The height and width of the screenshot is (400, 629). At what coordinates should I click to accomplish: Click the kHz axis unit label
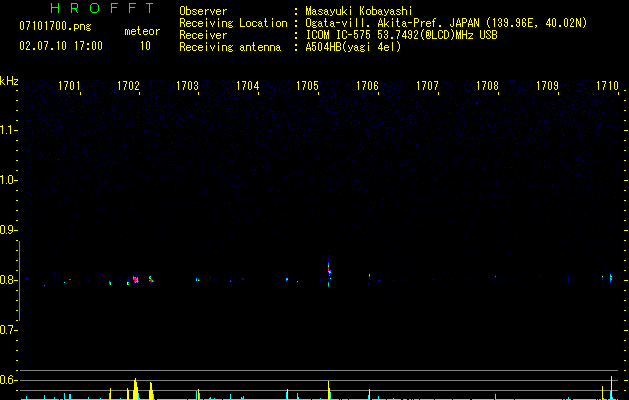coord(9,81)
